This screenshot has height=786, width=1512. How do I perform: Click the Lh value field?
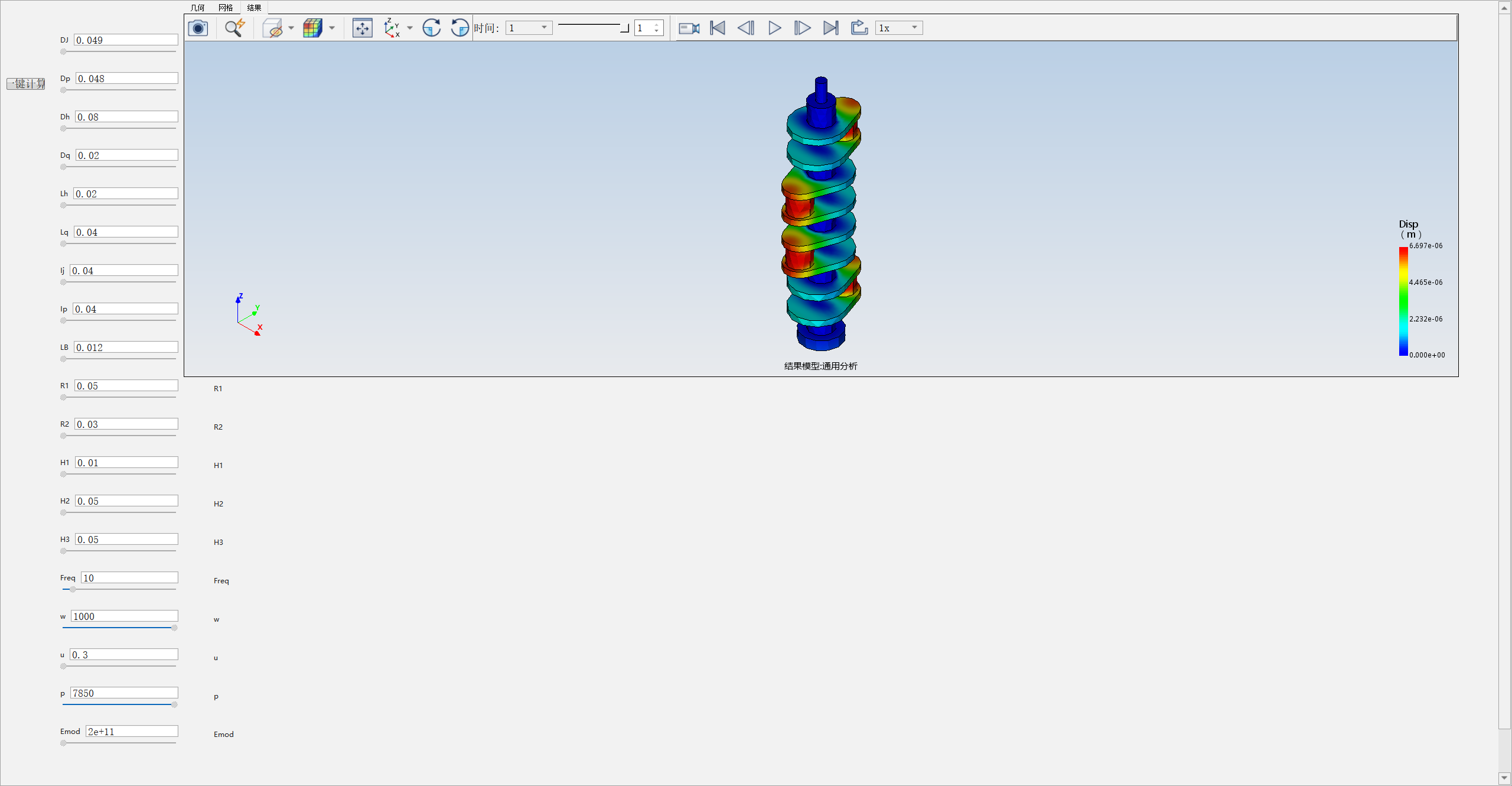125,194
